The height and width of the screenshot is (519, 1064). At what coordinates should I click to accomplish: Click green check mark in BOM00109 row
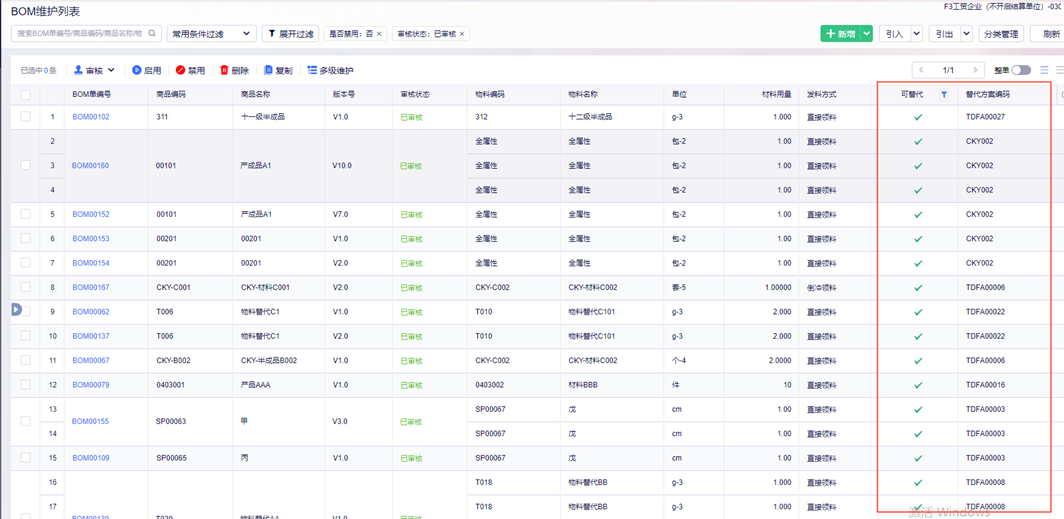click(x=918, y=458)
